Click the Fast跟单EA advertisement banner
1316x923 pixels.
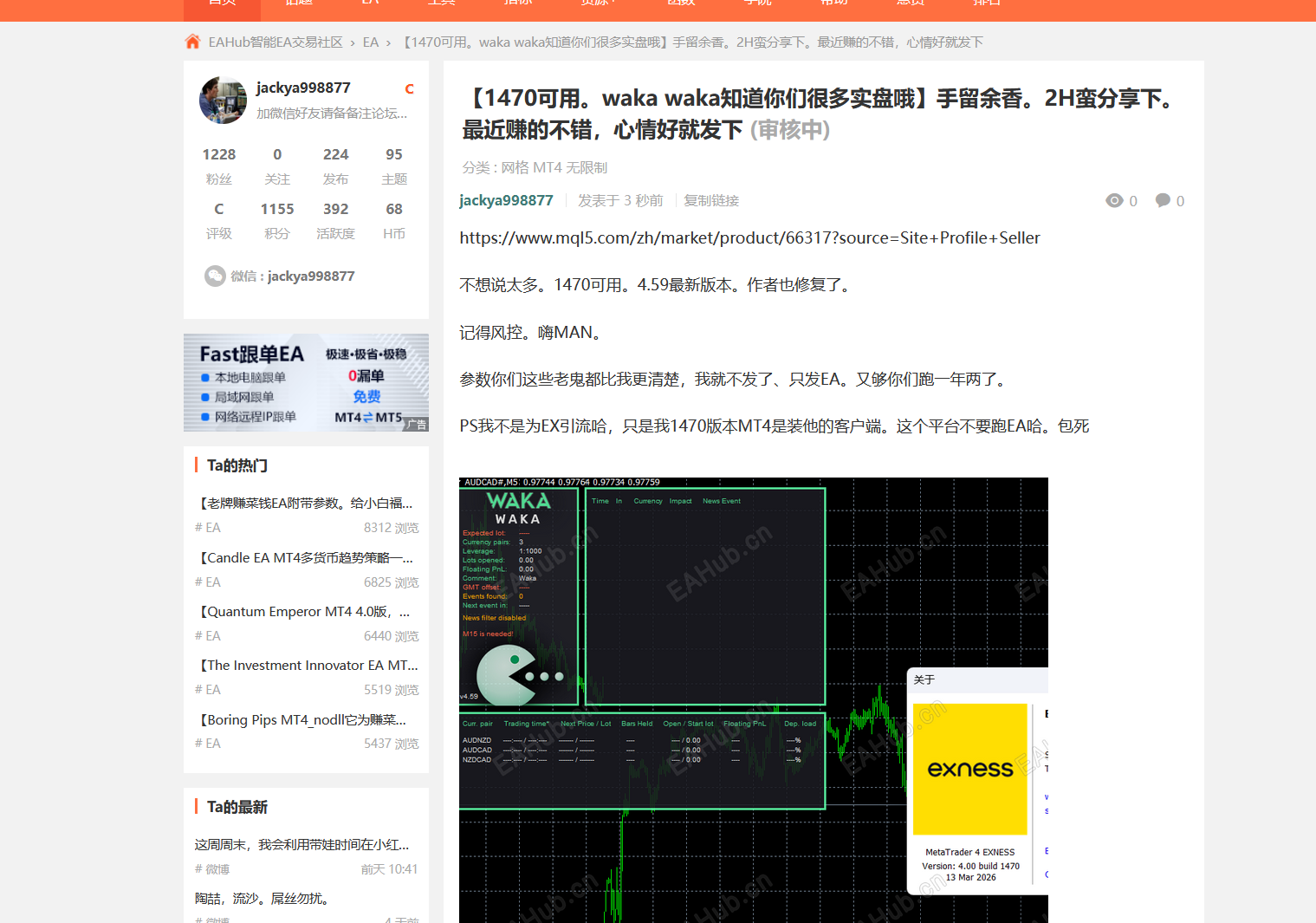[x=305, y=382]
